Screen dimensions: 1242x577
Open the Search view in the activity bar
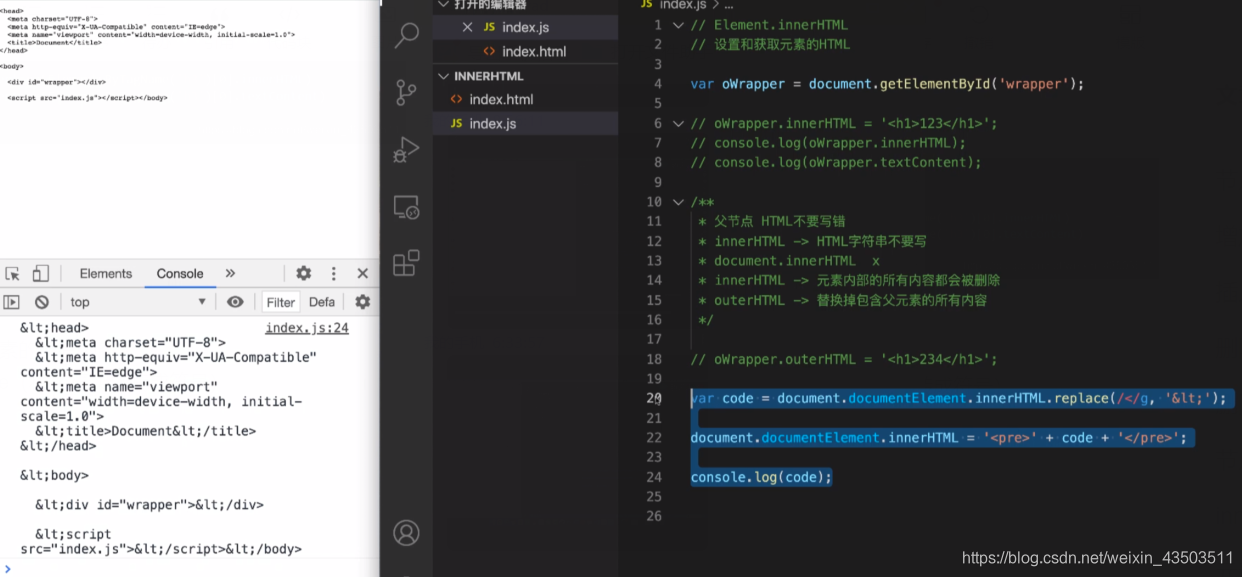pos(406,36)
